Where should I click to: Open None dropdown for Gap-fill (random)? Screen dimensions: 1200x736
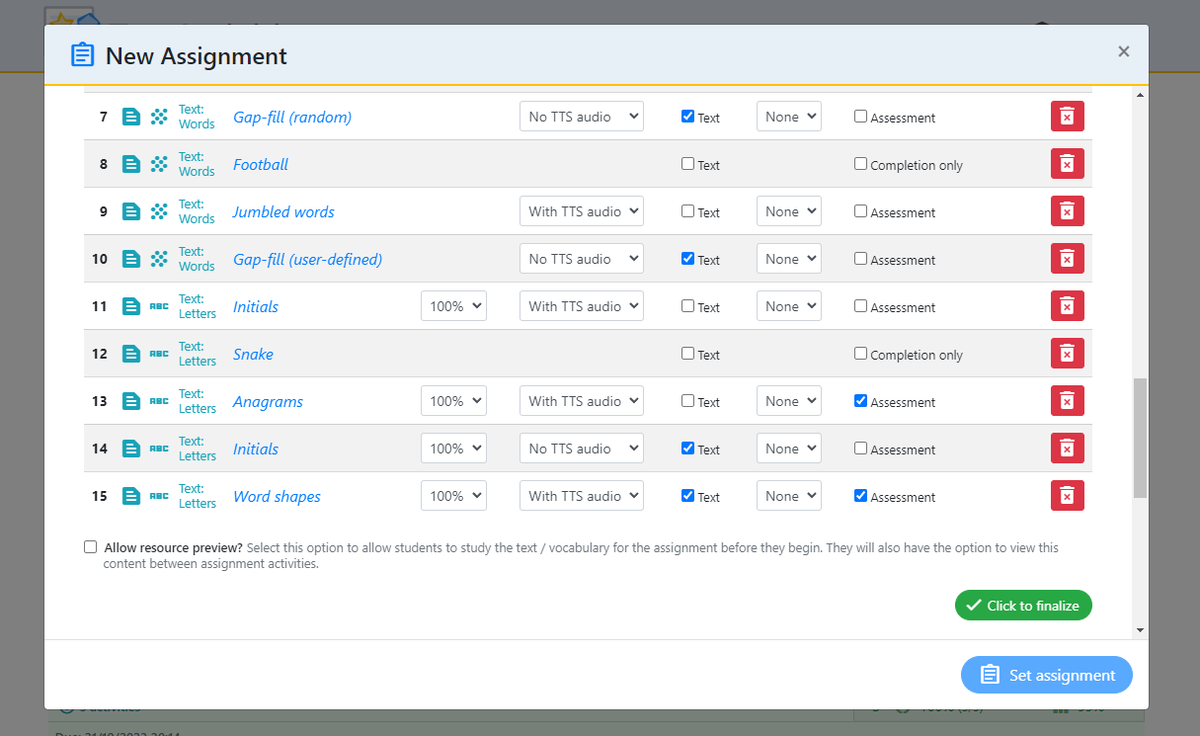click(789, 116)
